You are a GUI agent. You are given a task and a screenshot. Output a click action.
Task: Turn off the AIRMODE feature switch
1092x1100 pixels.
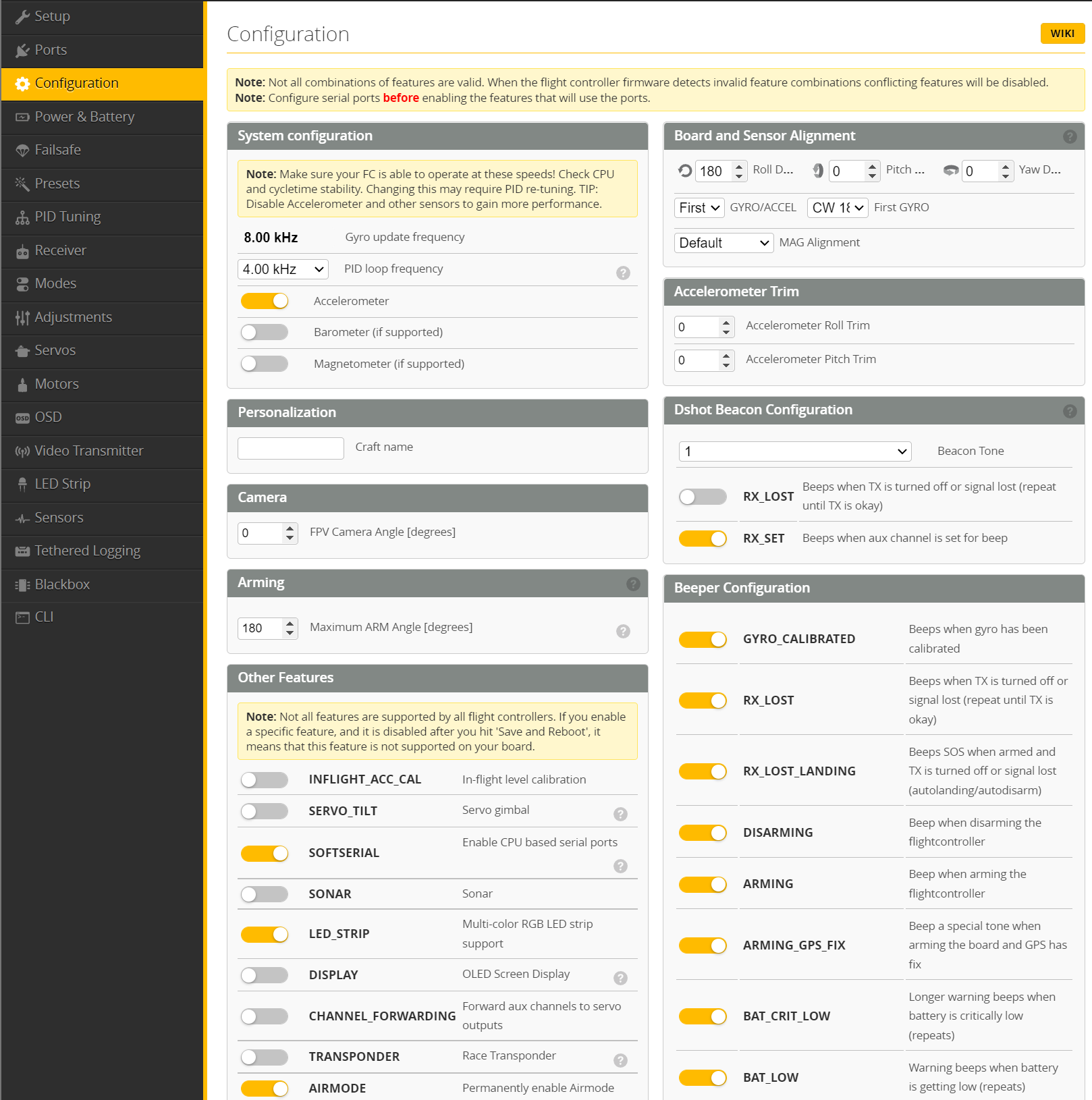point(265,1088)
